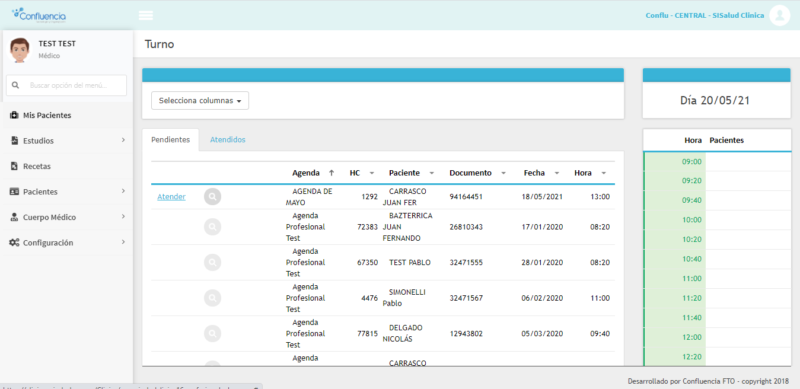Expand the Estudios submenu chevron
Screen dimensions: 800x389
pyautogui.click(x=123, y=140)
